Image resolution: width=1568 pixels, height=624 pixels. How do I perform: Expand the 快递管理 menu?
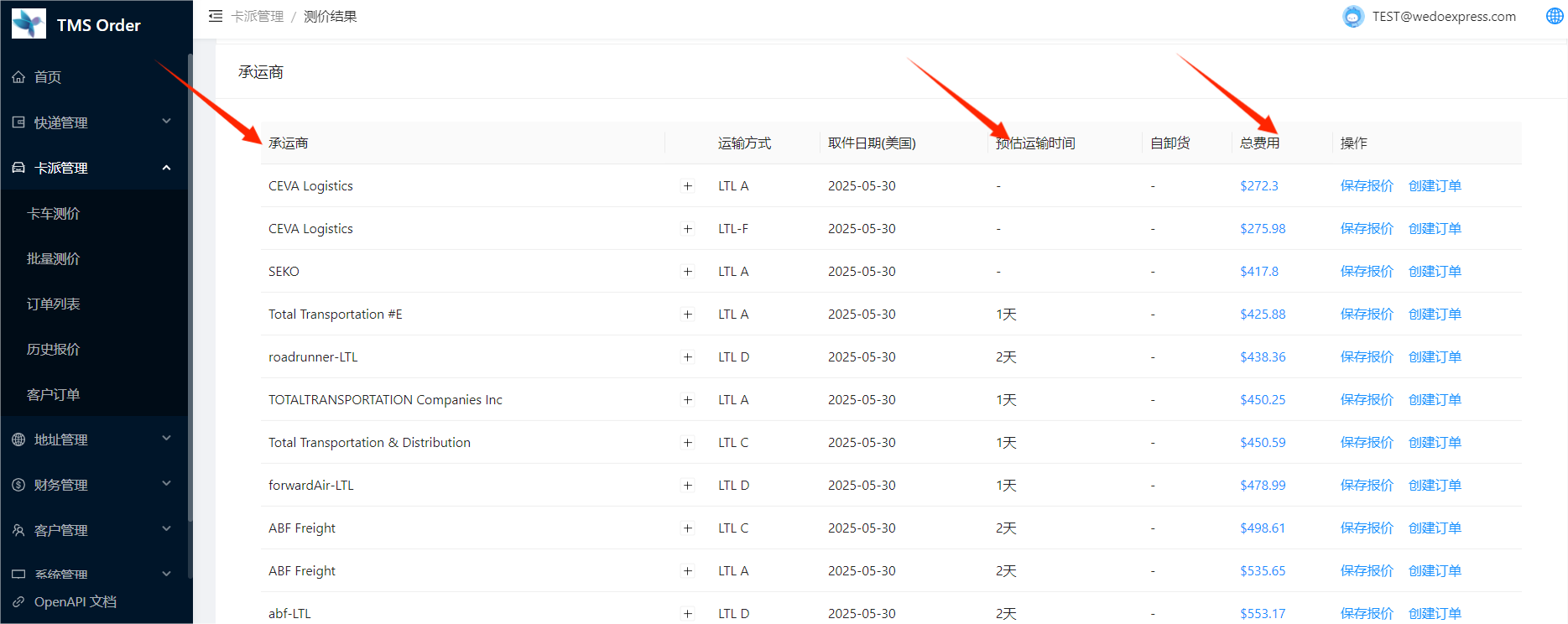tap(94, 122)
